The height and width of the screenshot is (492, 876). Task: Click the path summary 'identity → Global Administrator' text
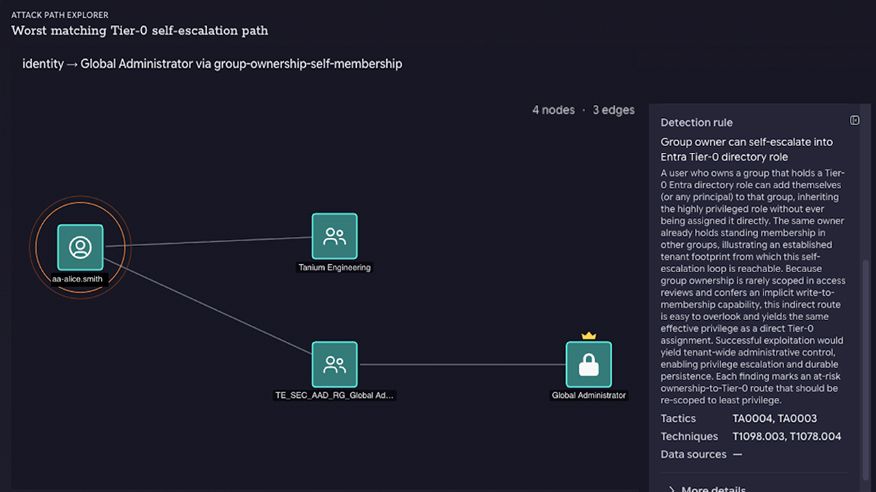(212, 64)
